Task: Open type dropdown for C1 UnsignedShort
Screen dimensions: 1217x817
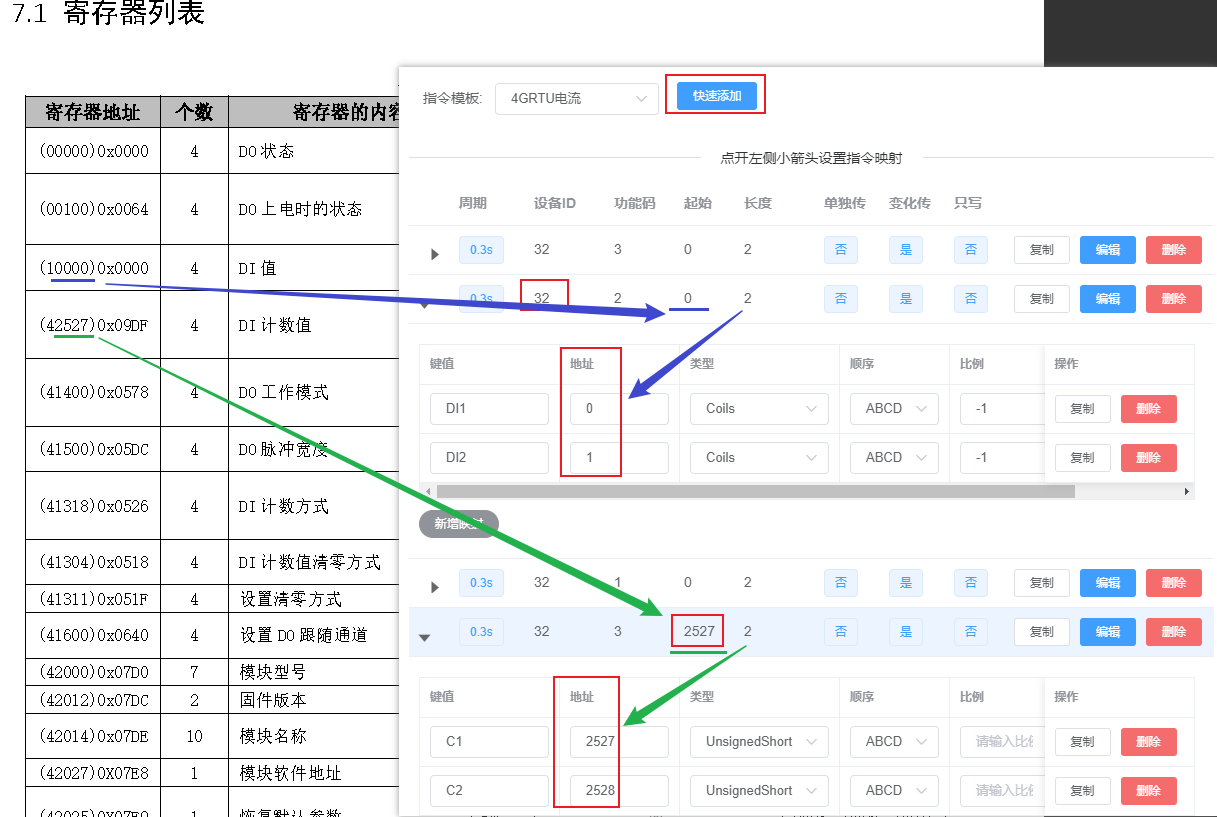Action: click(x=759, y=741)
